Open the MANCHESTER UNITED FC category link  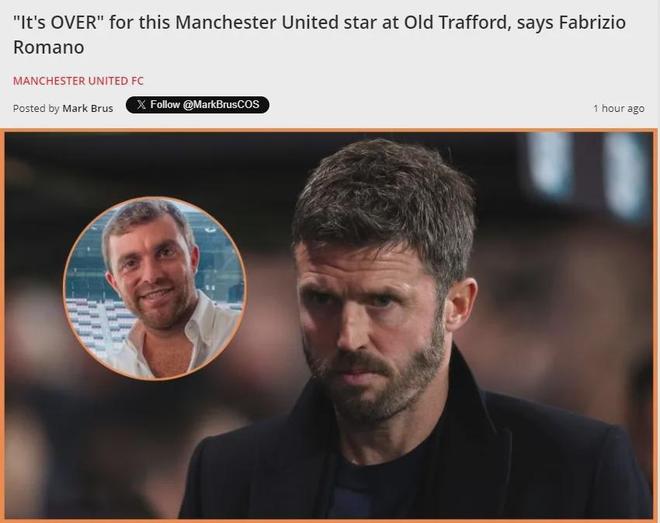[x=78, y=81]
